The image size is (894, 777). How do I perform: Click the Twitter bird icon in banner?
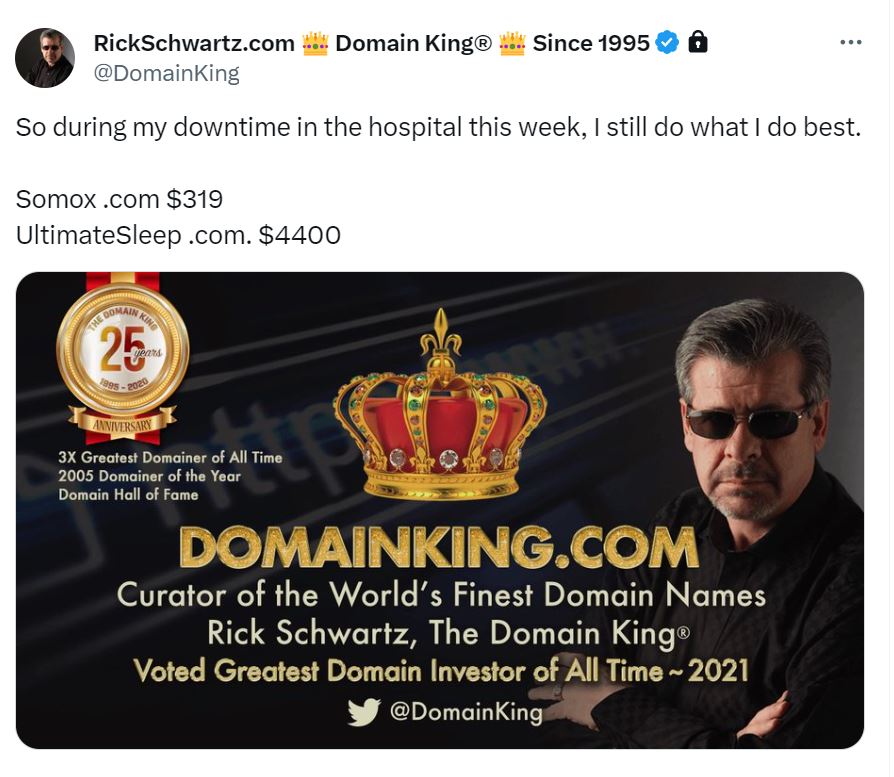363,712
